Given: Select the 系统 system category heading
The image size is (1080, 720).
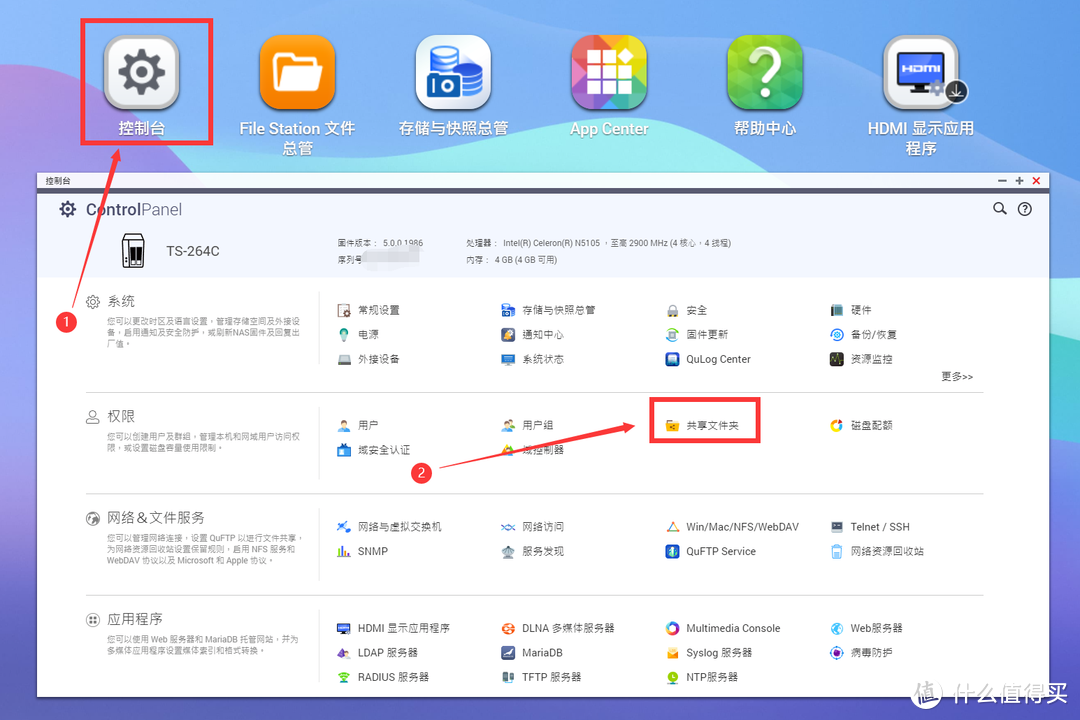Looking at the screenshot, I should 110,301.
